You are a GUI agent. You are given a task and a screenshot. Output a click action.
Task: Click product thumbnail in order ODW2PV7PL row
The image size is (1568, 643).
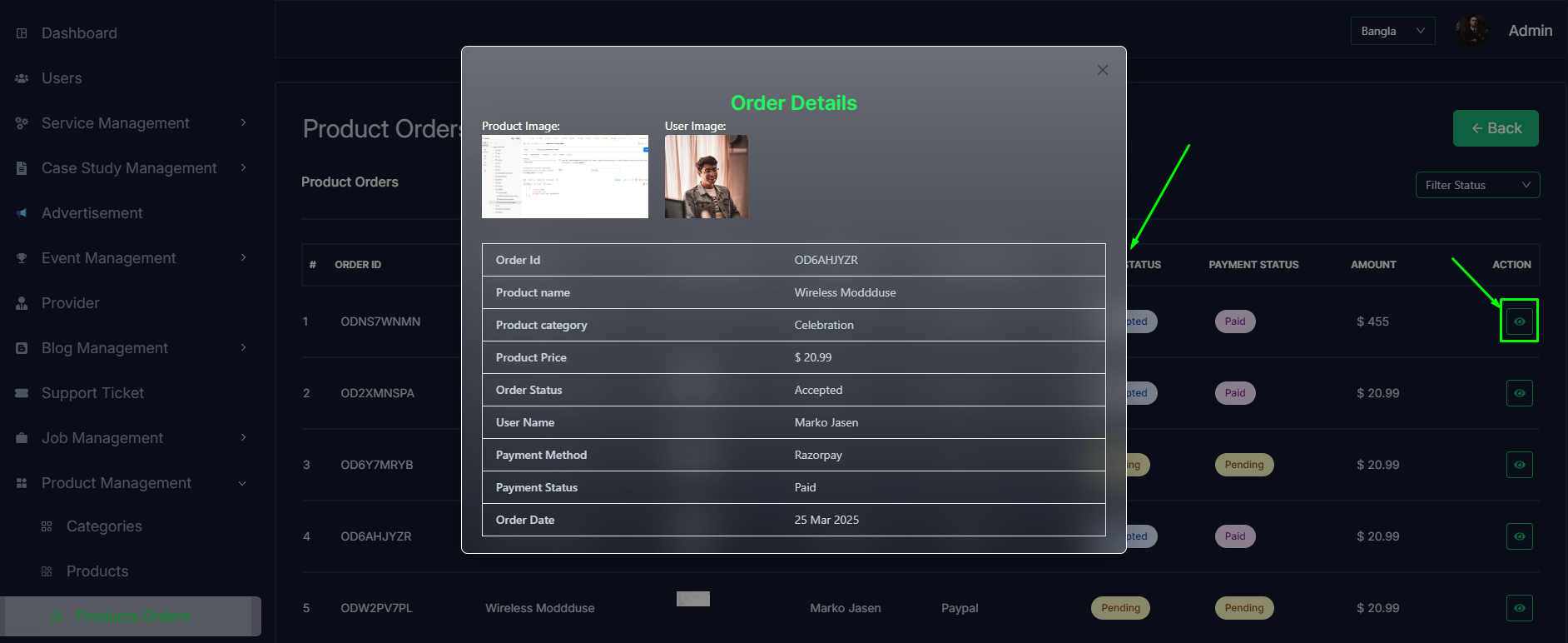click(x=693, y=599)
